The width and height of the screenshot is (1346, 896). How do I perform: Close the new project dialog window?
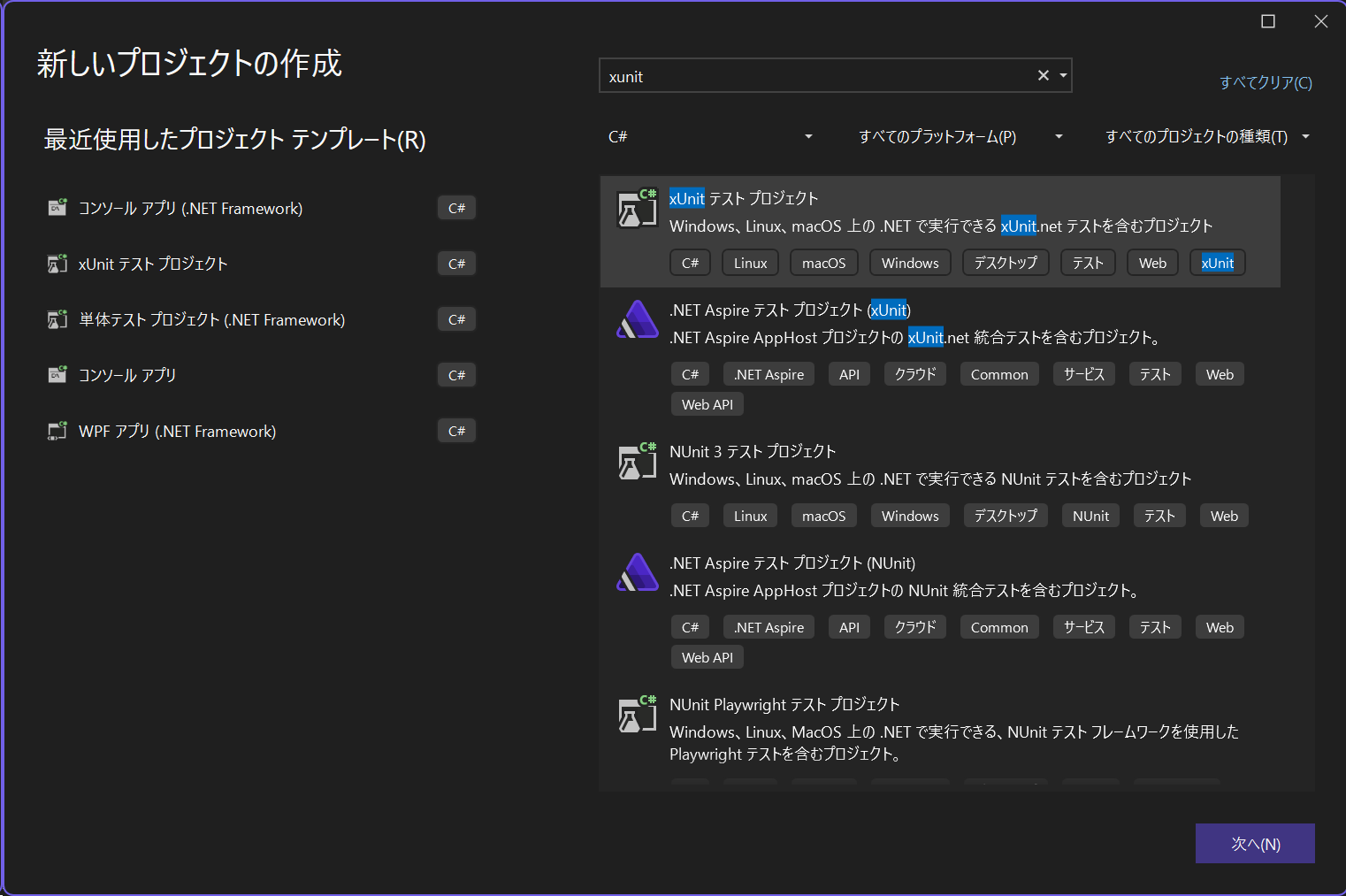(1321, 21)
